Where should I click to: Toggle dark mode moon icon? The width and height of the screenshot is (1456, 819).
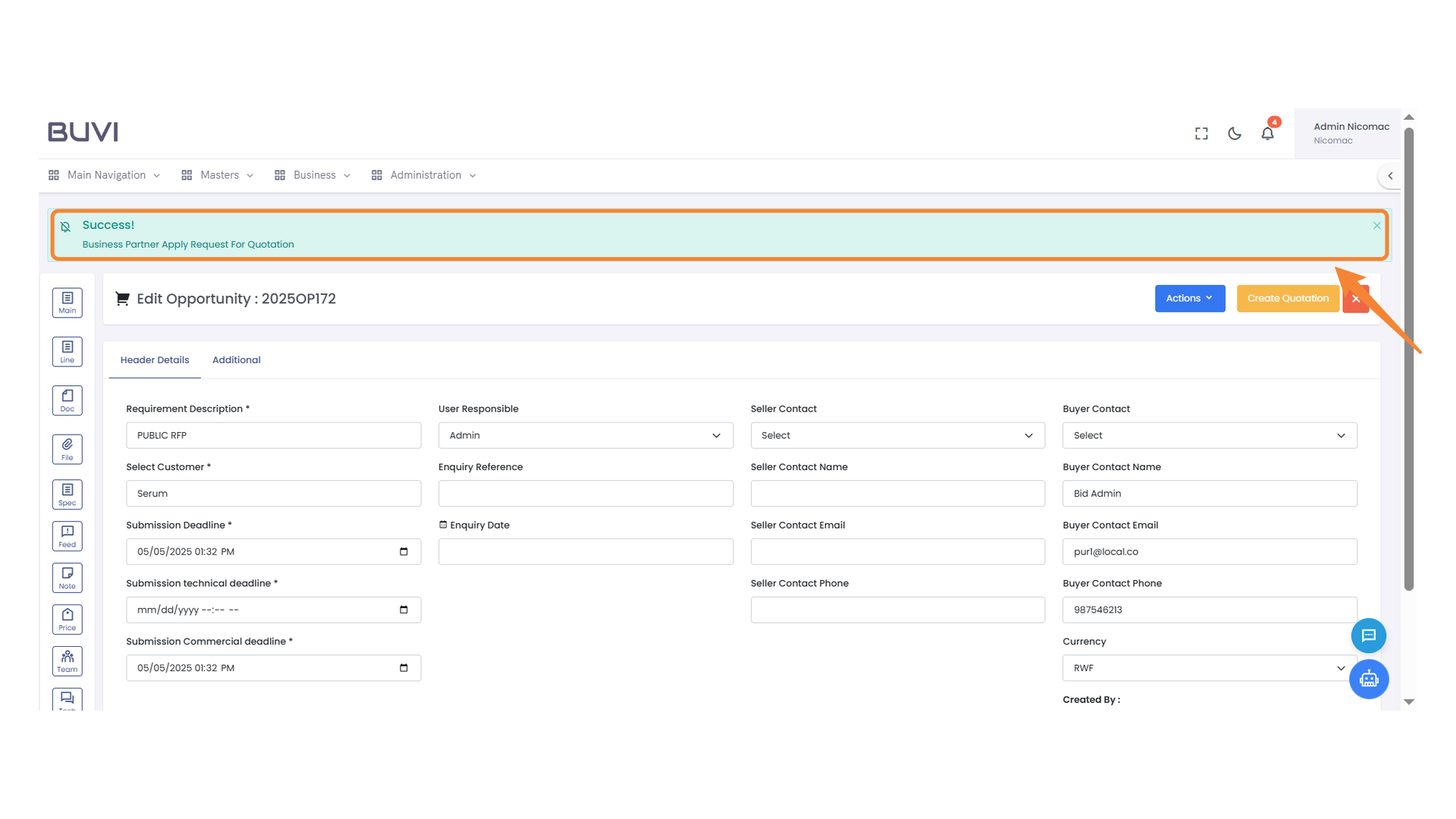point(1235,133)
